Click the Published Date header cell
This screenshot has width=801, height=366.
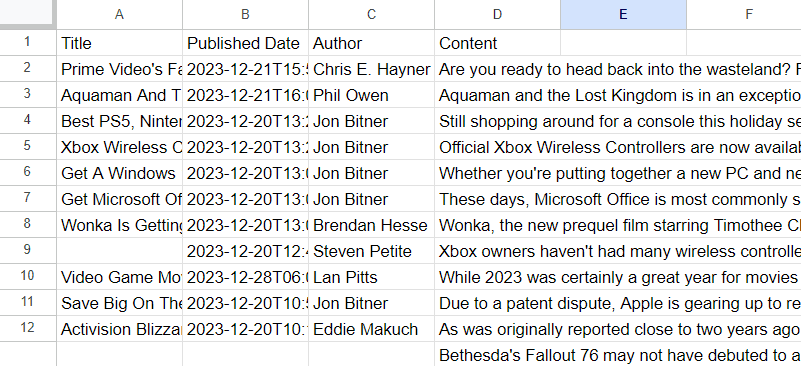point(245,43)
